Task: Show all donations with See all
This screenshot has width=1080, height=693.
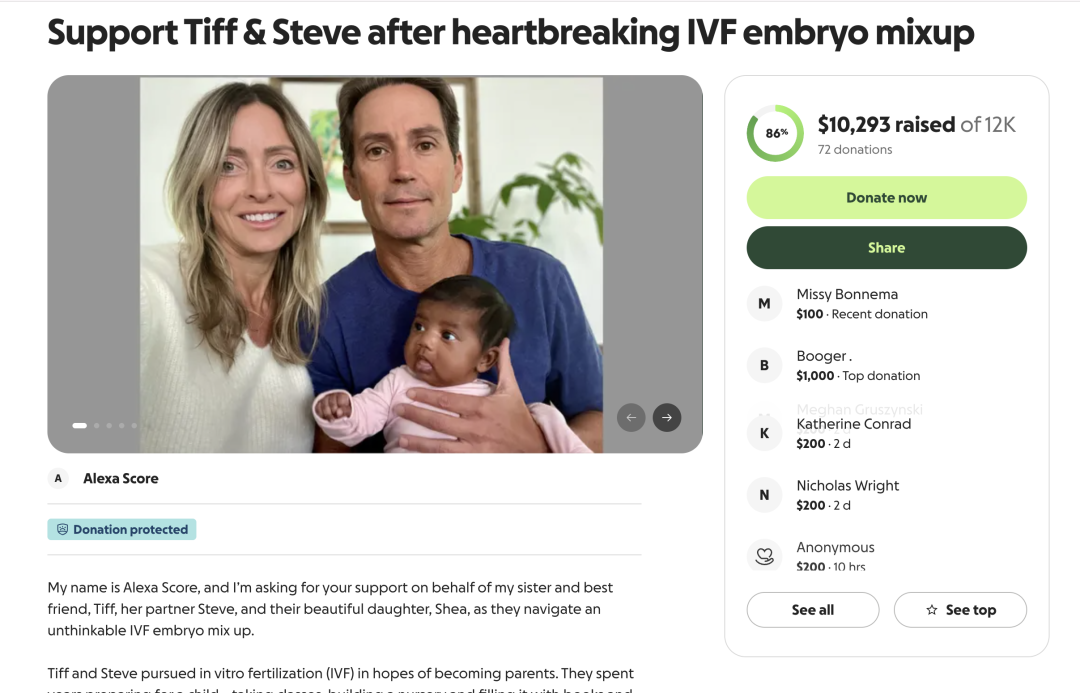Action: tap(812, 610)
